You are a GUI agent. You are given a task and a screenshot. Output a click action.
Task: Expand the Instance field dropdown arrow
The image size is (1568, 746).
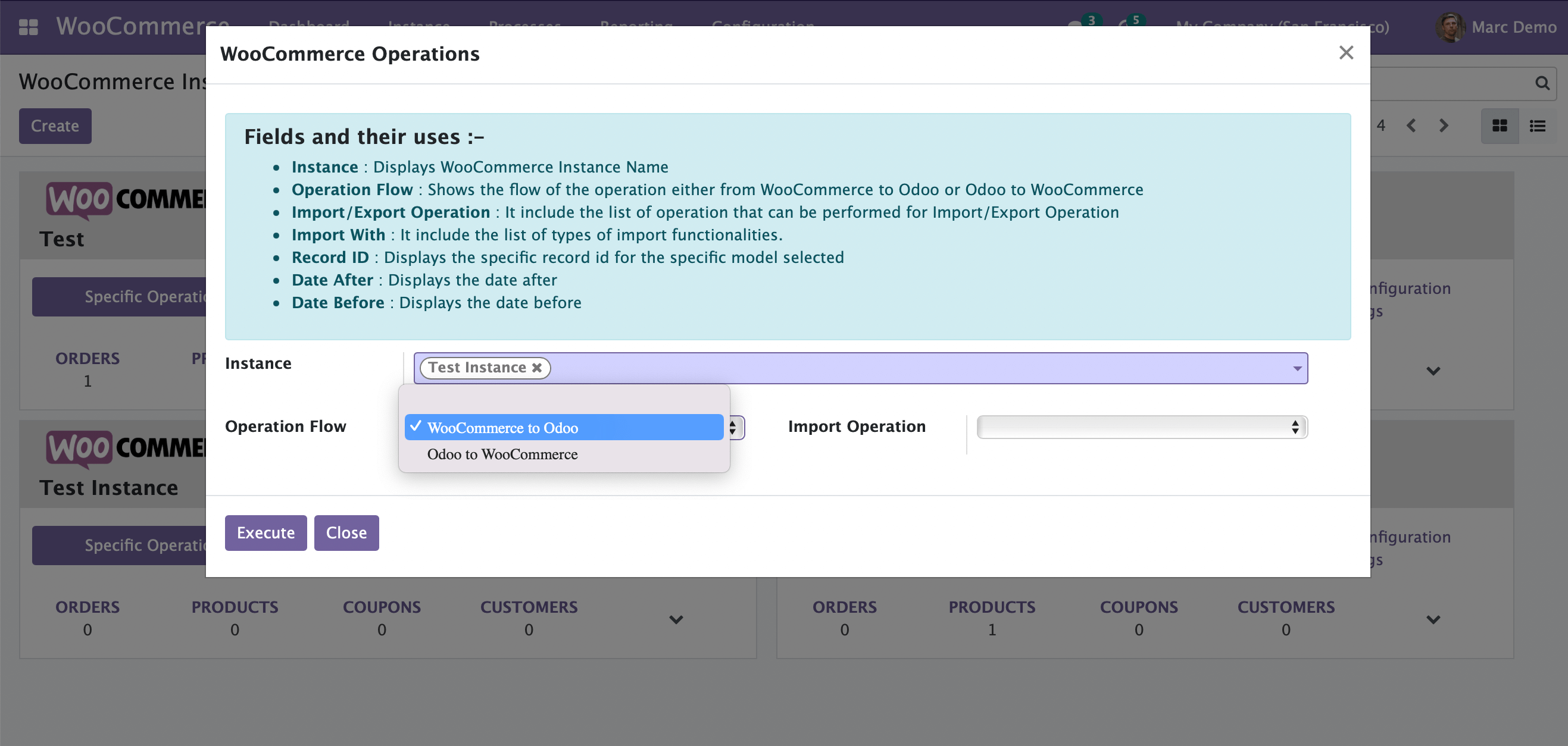(1297, 368)
